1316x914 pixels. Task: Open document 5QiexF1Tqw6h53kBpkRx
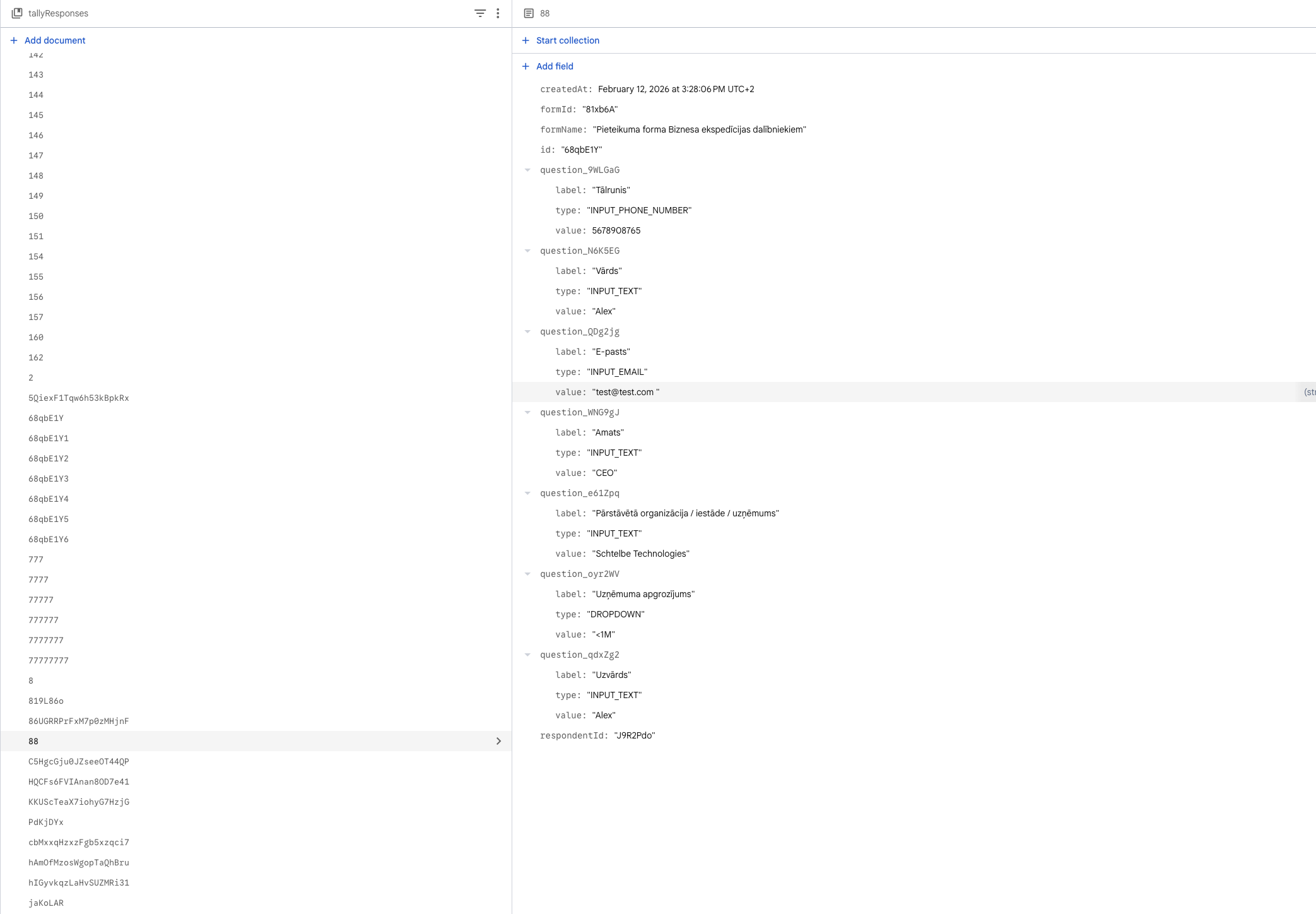tap(78, 398)
